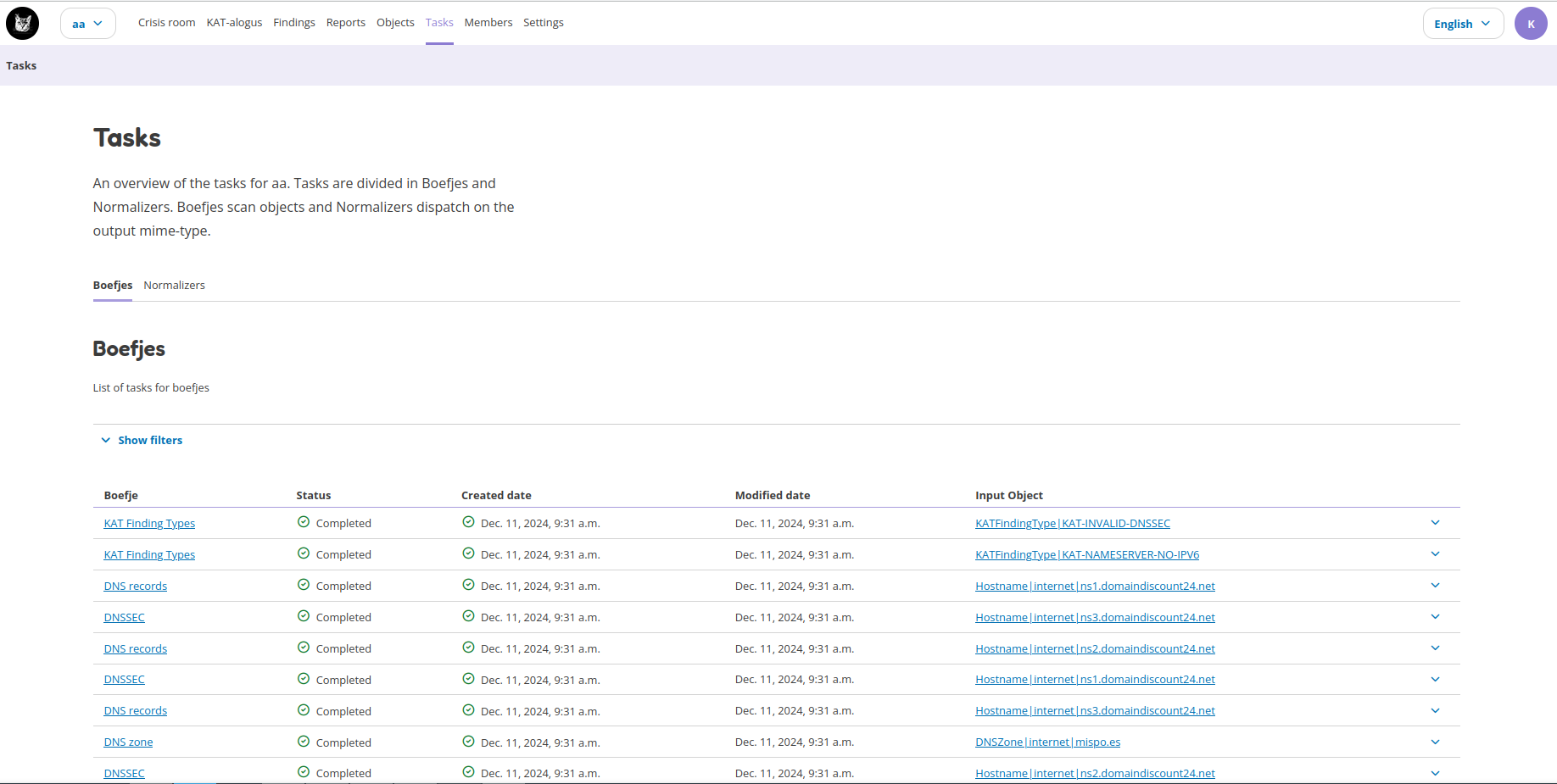Image resolution: width=1557 pixels, height=784 pixels.
Task: Open the Members page
Action: click(488, 23)
